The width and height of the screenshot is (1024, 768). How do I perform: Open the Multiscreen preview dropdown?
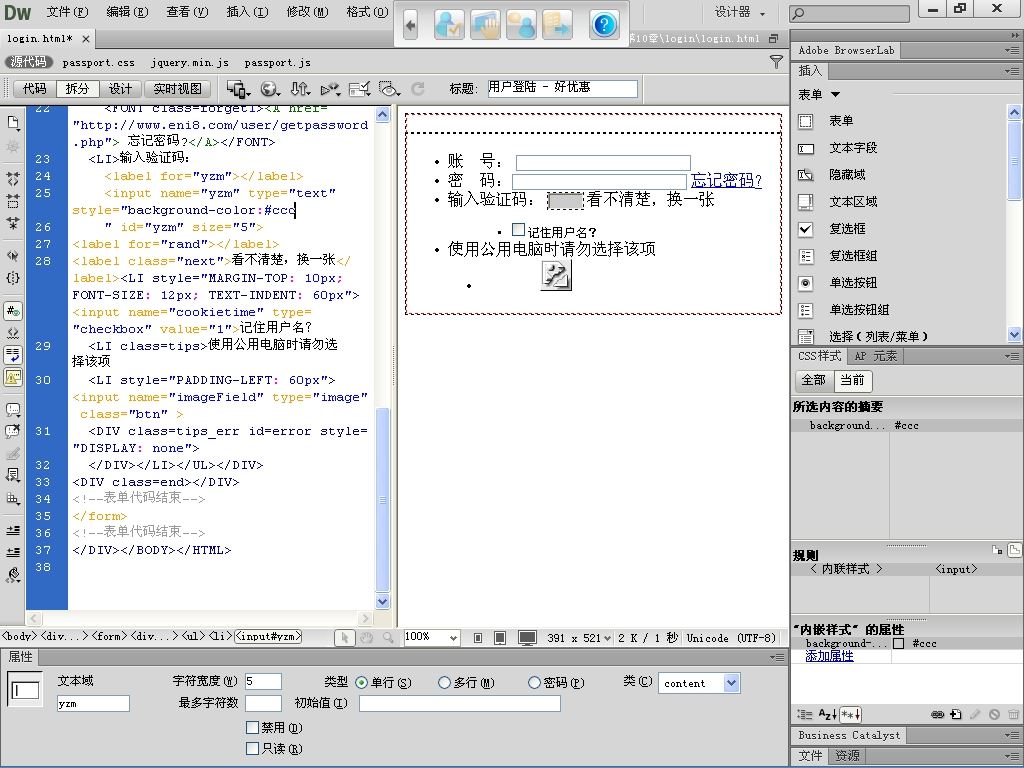point(238,89)
